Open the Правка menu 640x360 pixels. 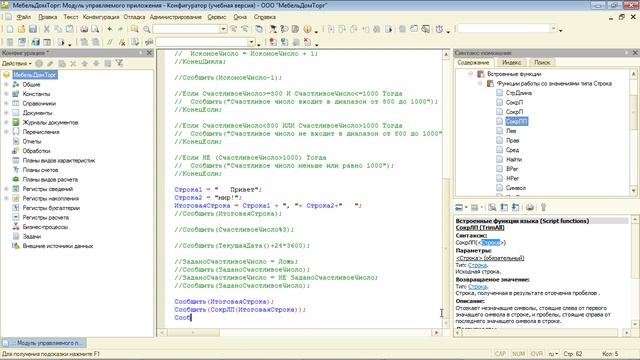coord(48,17)
